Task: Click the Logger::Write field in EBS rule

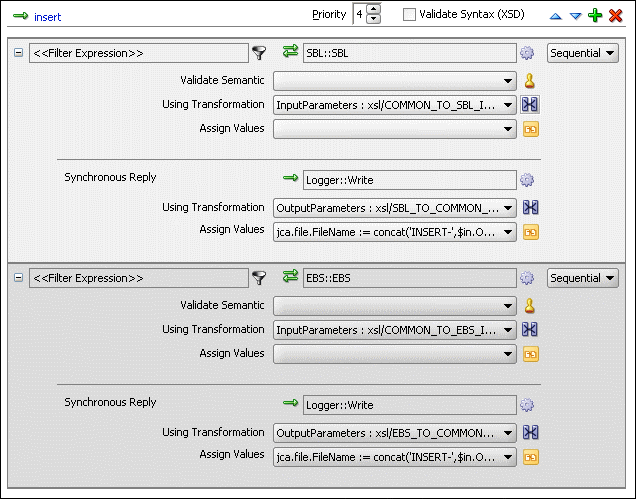Action: click(410, 405)
